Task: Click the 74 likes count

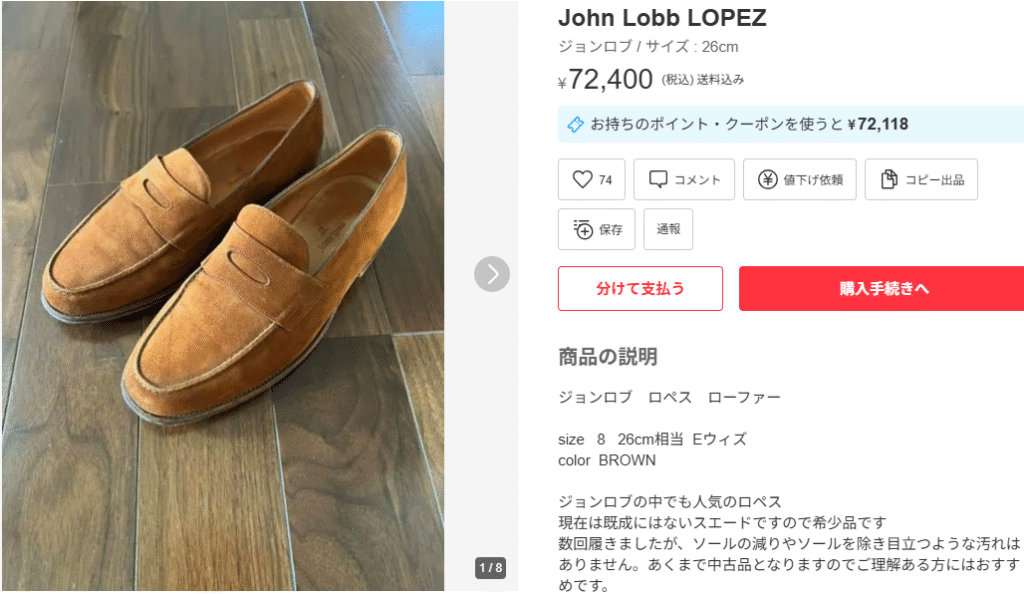Action: click(x=605, y=180)
